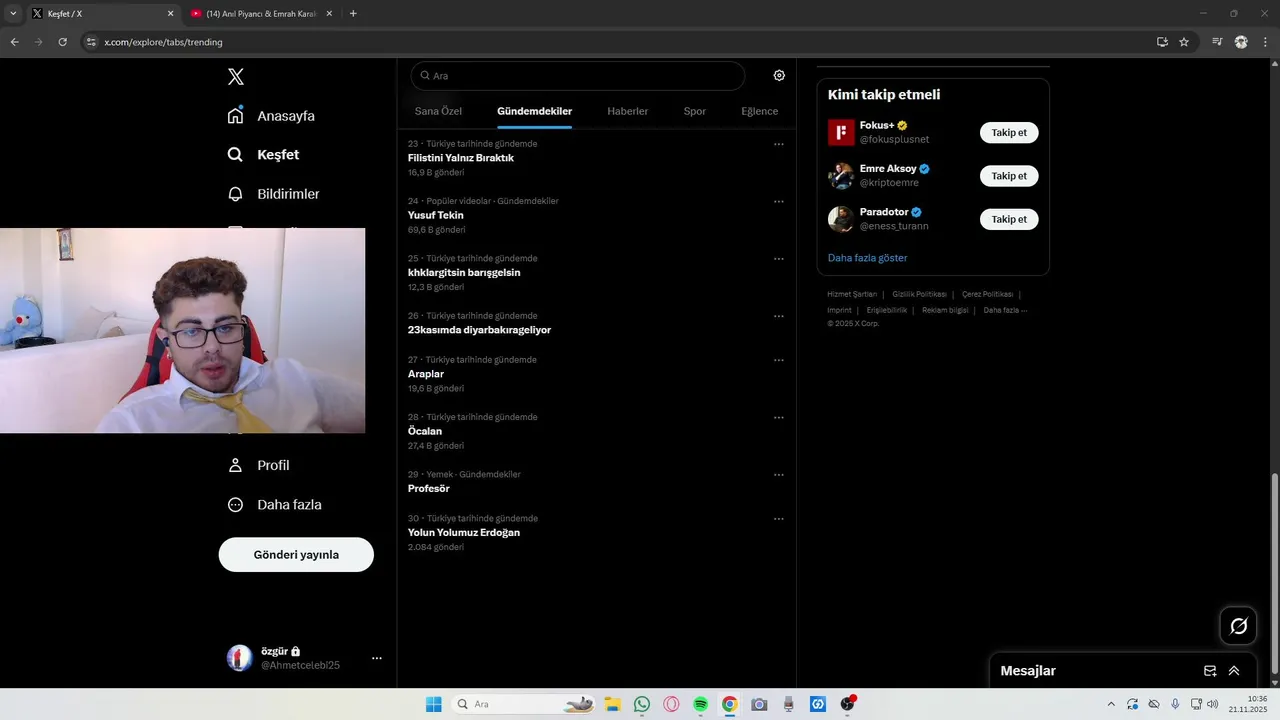This screenshot has height=720, width=1280.
Task: Open more options for Araplar trend
Action: pos(778,360)
